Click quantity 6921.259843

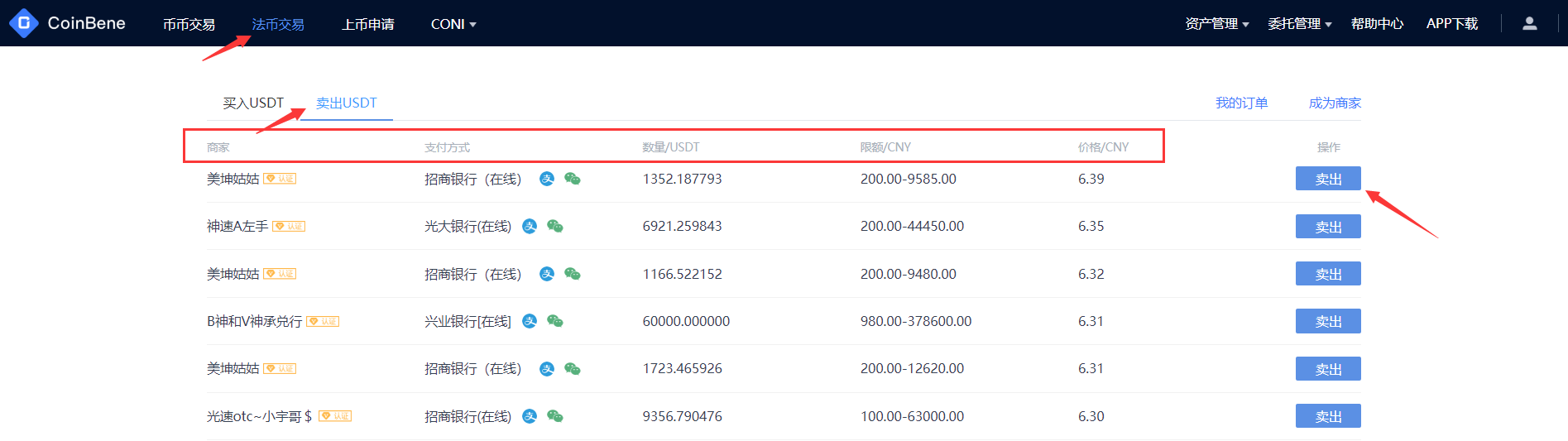(x=683, y=226)
